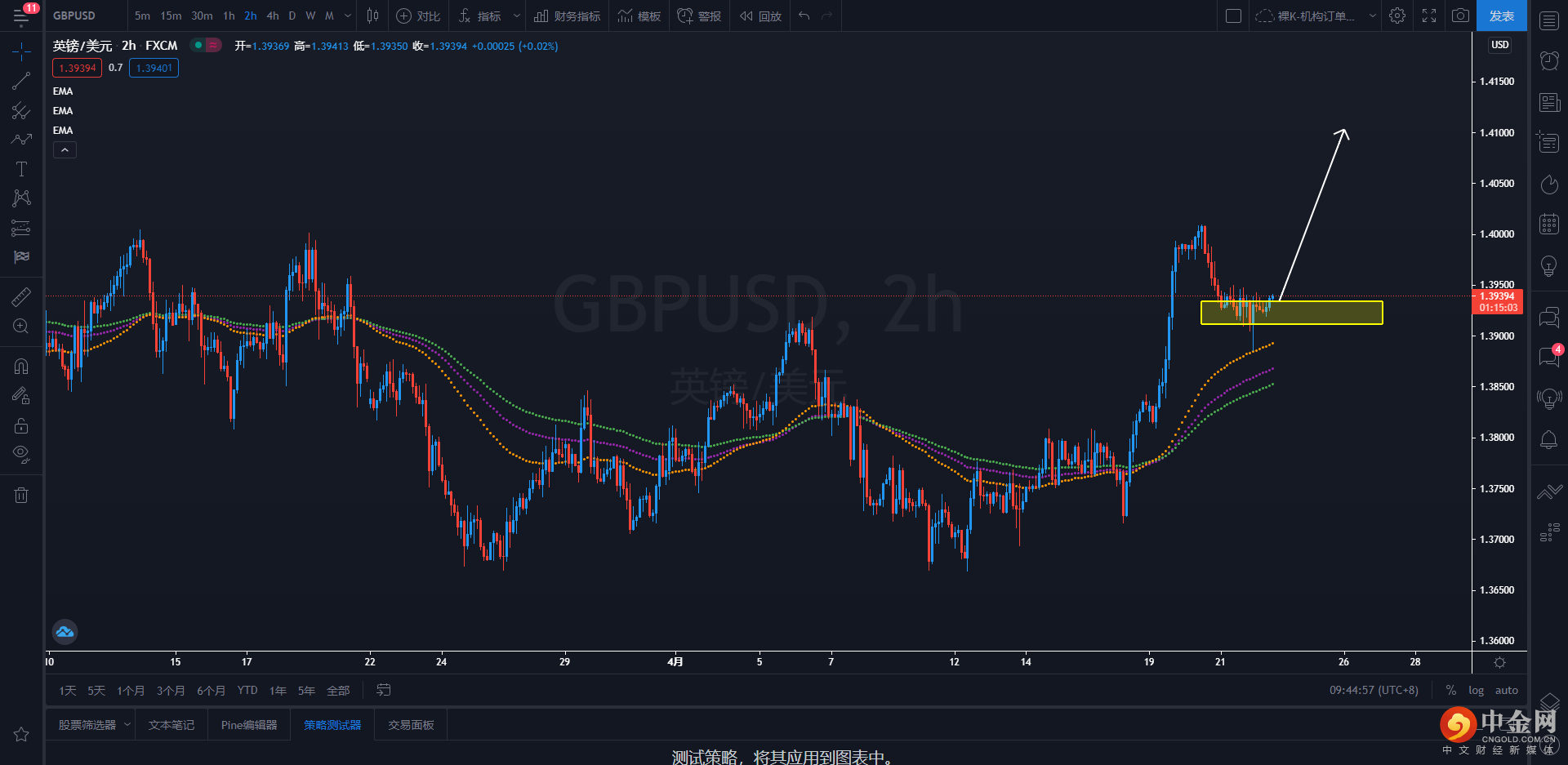Toggle percent scale on price axis
1568x765 pixels.
tap(1451, 691)
